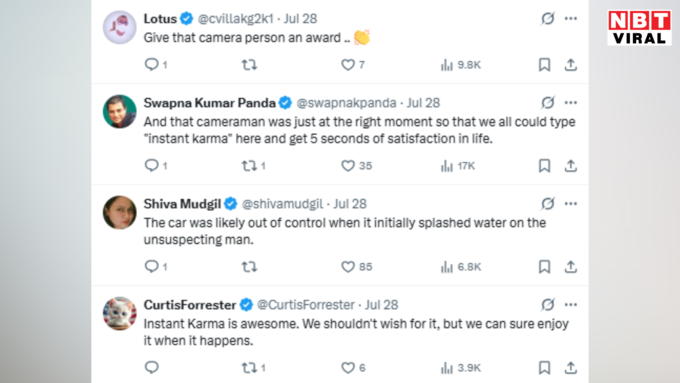The width and height of the screenshot is (680, 383).
Task: Like CurtisForrester's tweet with 6 likes
Action: coord(353,368)
